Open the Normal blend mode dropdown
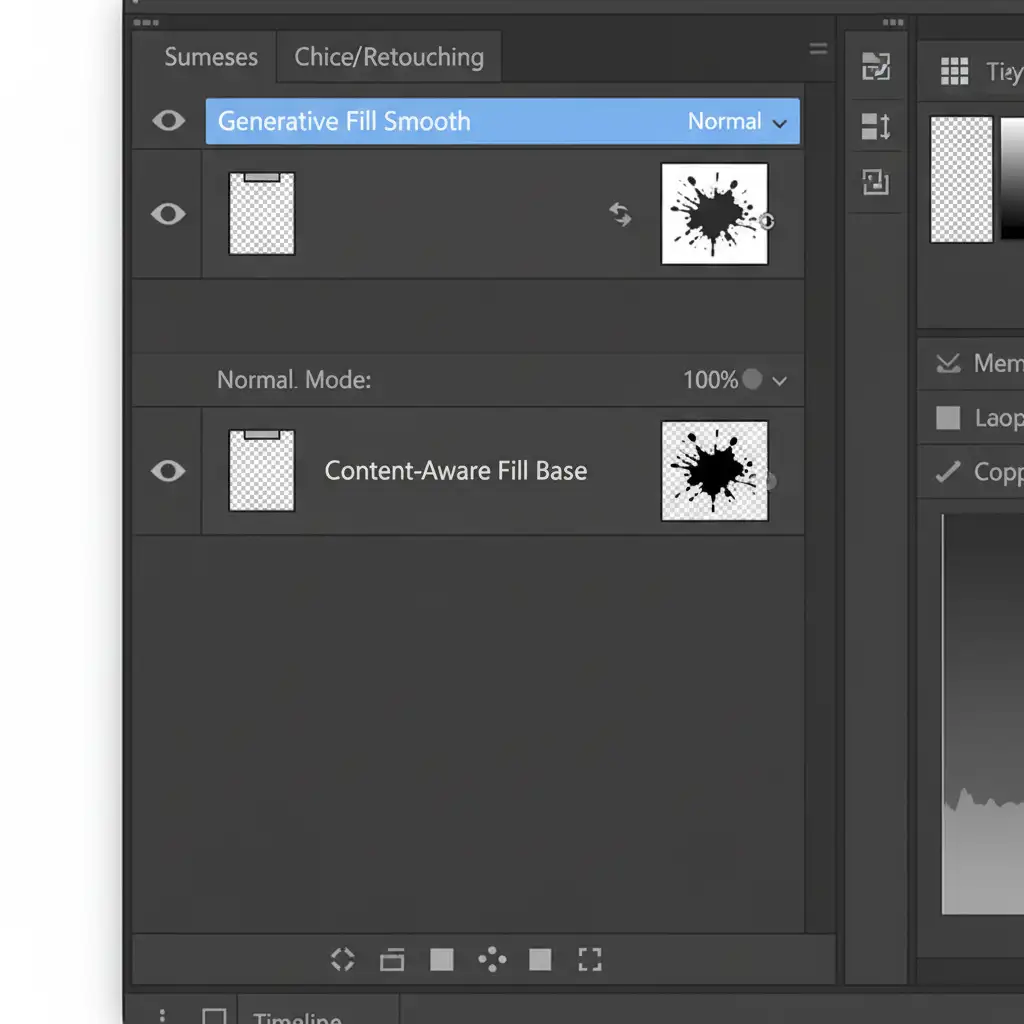Image resolution: width=1024 pixels, height=1024 pixels. (x=737, y=122)
